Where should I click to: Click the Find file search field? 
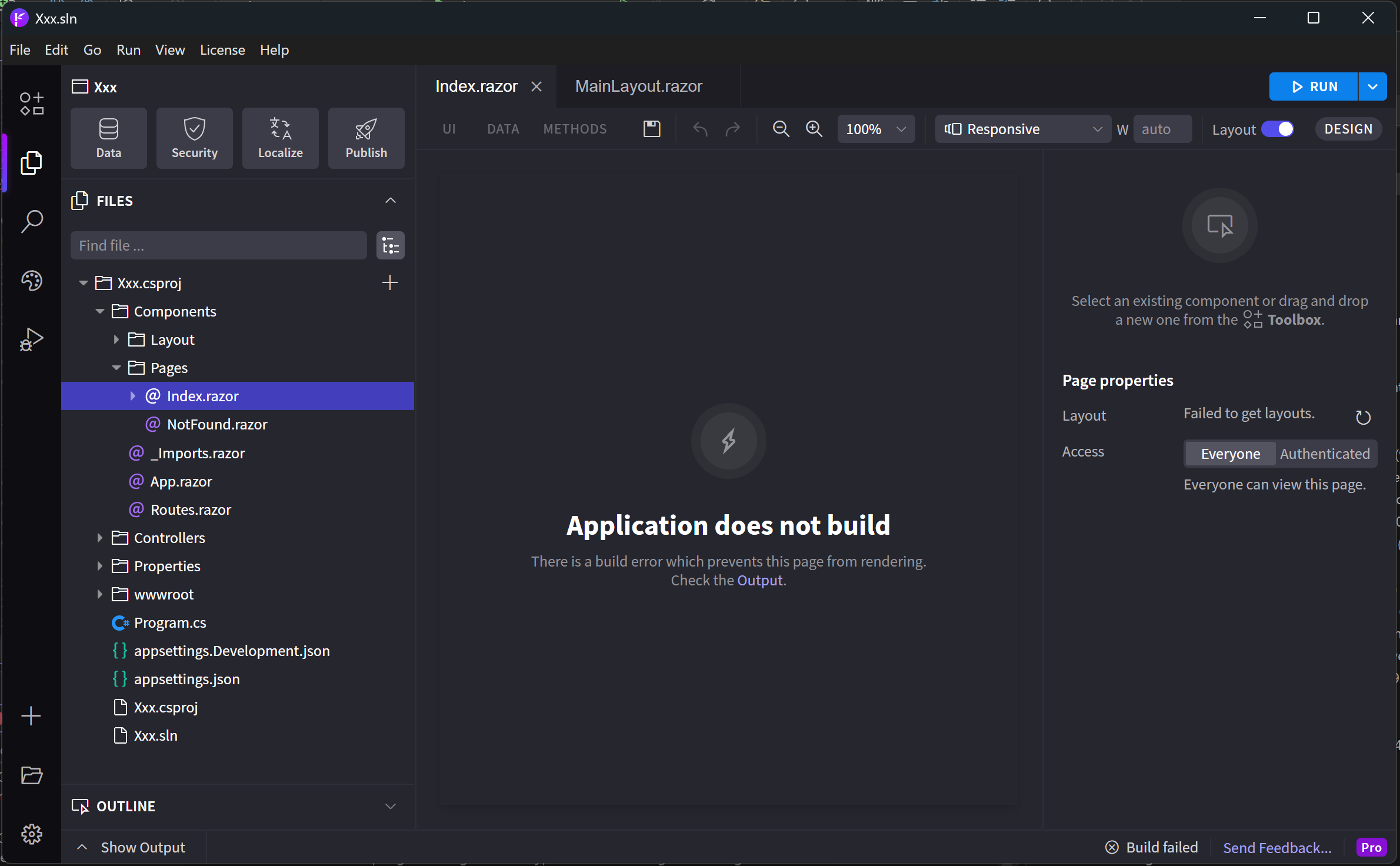218,245
